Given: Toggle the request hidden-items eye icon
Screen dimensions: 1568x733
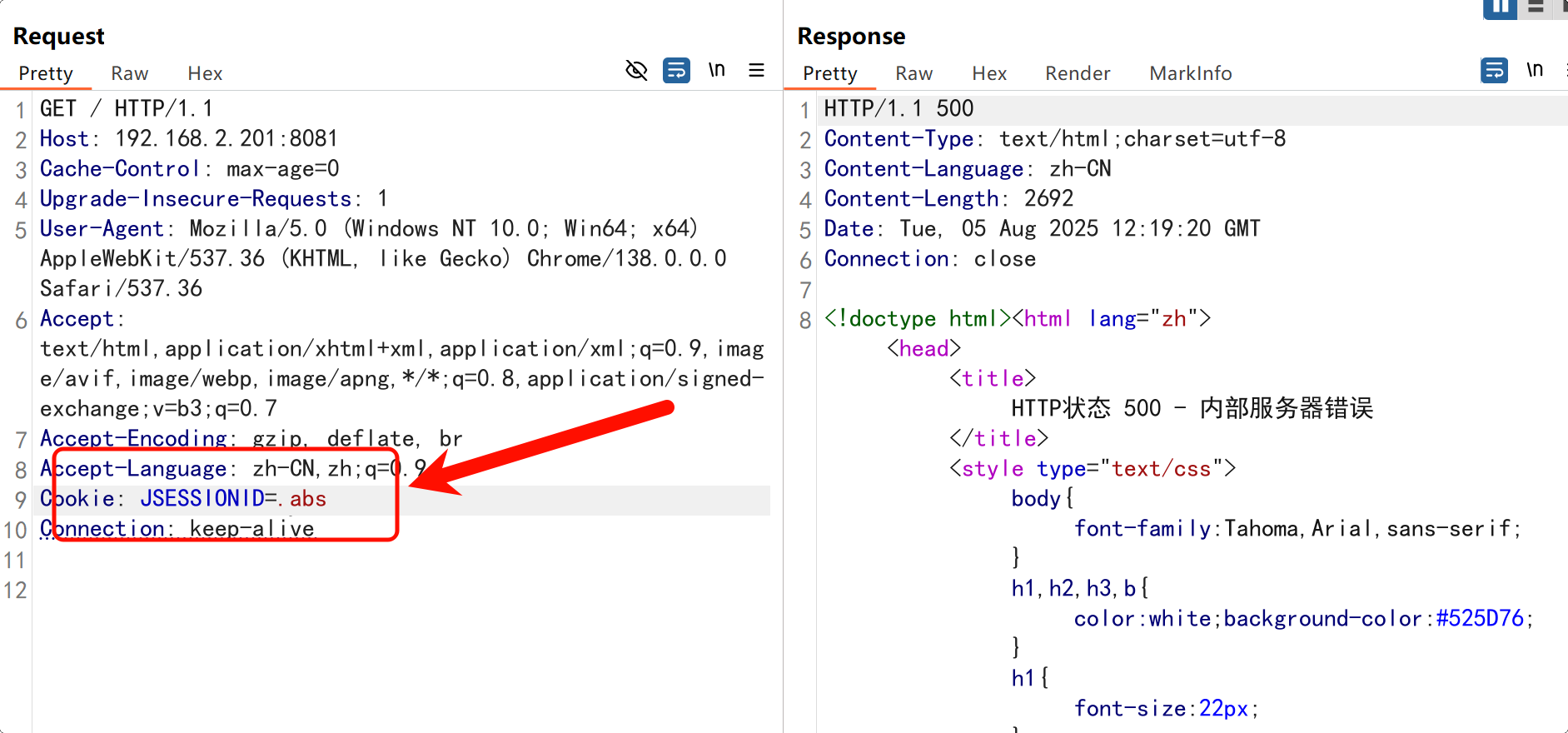Looking at the screenshot, I should 636,71.
